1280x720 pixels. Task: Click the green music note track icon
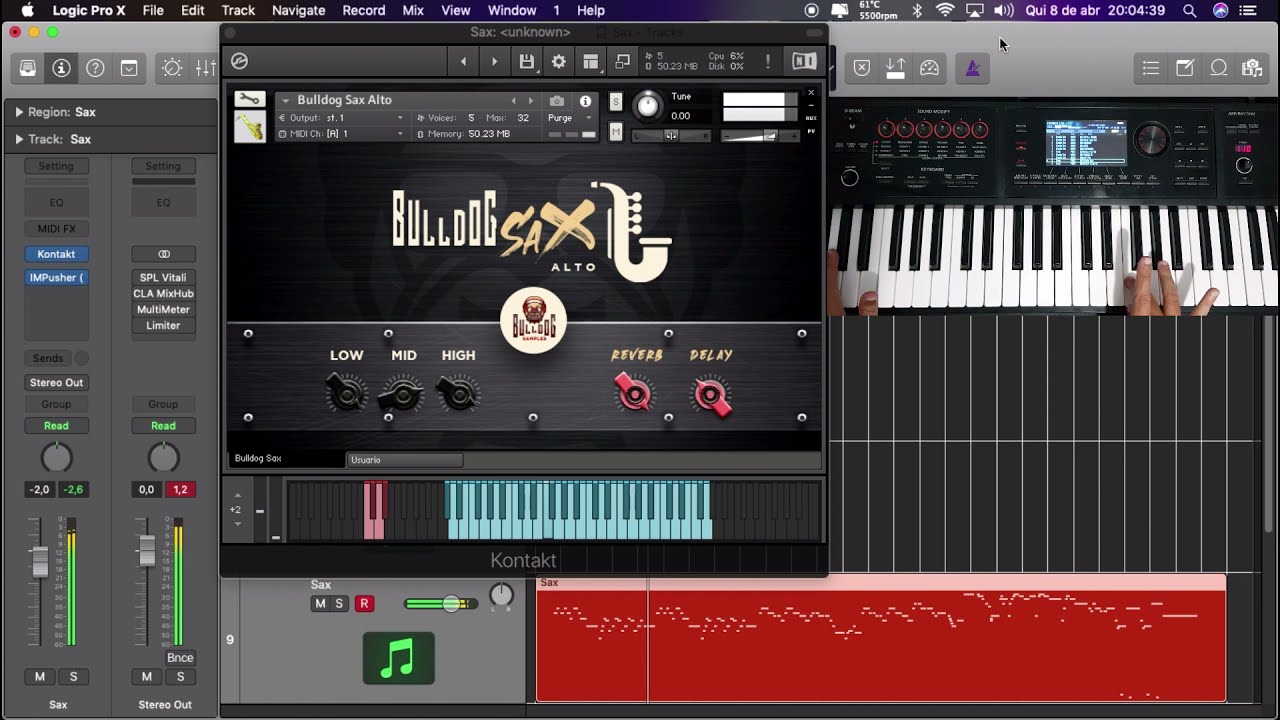coord(398,658)
